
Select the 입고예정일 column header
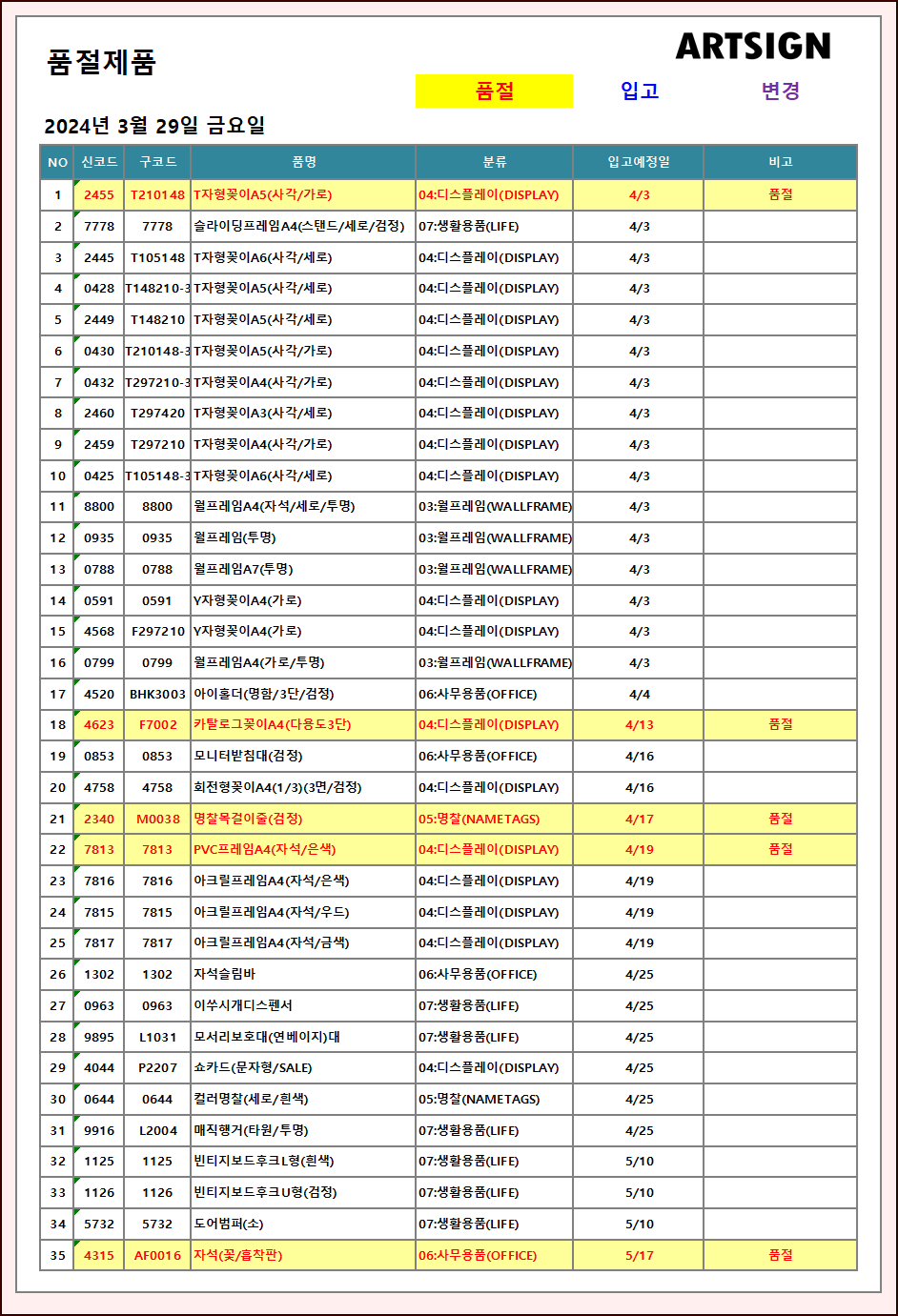tap(639, 162)
